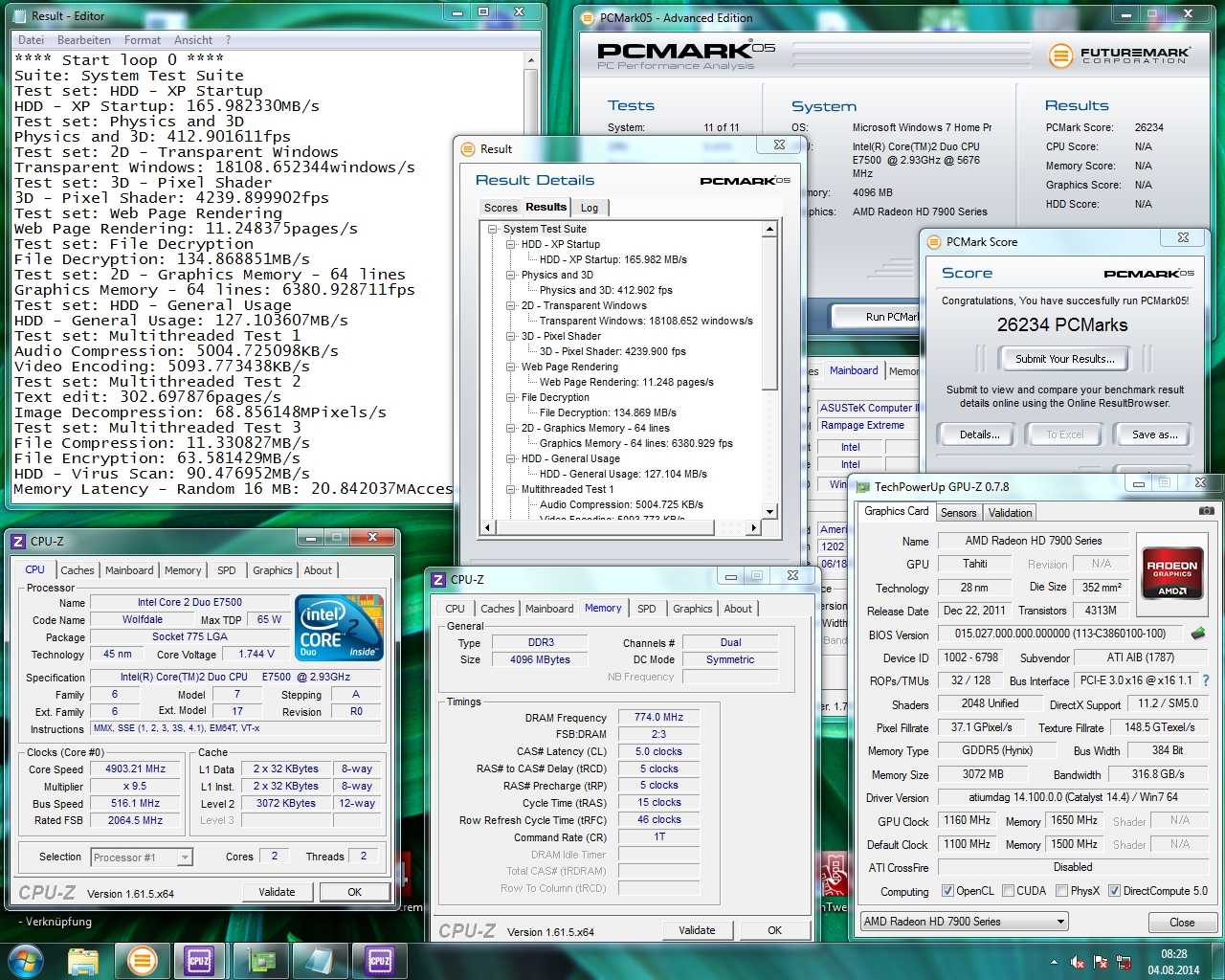The image size is (1225, 980).
Task: Click the Save as... button
Action: (1154, 434)
